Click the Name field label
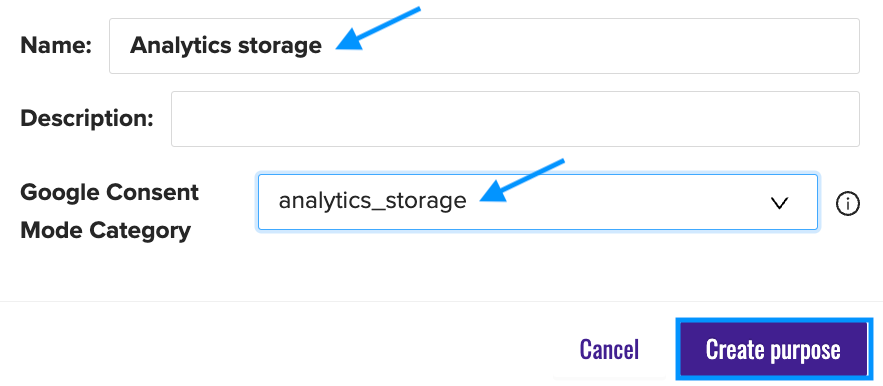The width and height of the screenshot is (883, 386). pyautogui.click(x=56, y=46)
